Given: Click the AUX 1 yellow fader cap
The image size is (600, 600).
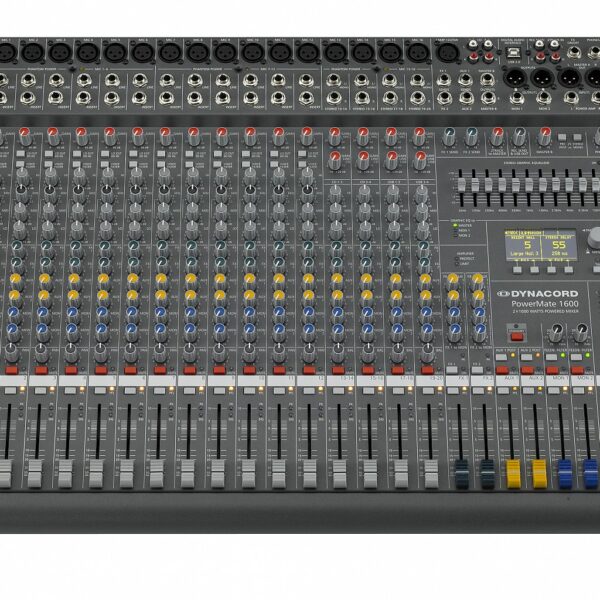Looking at the screenshot, I should [514, 474].
